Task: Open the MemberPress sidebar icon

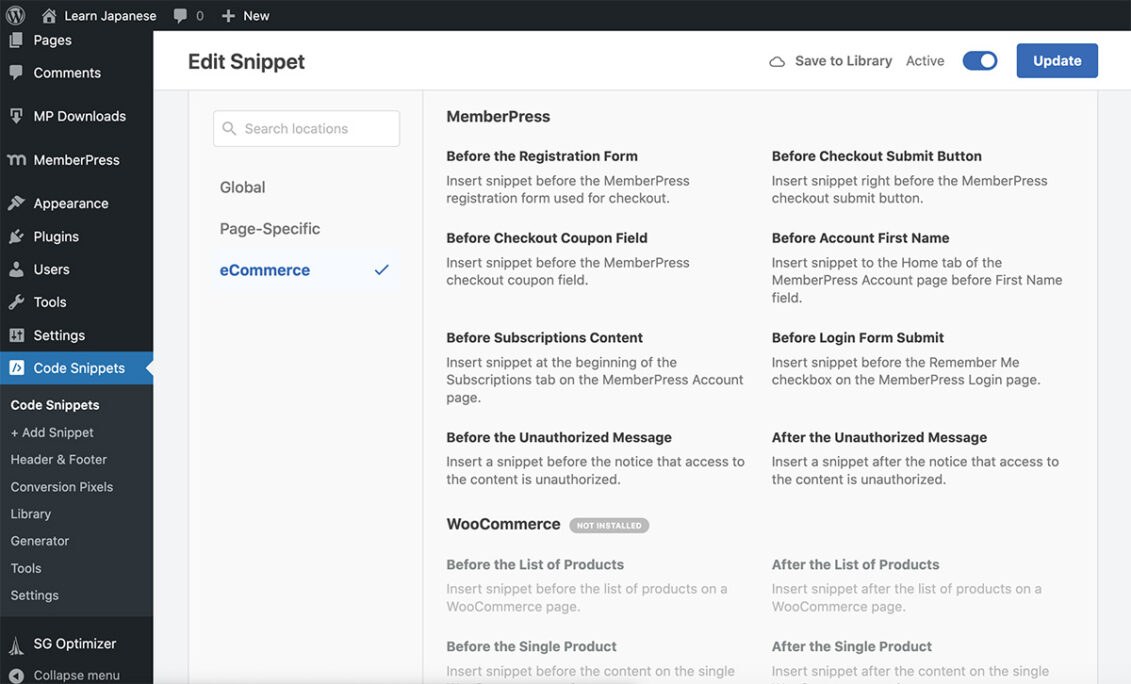Action: coord(17,159)
